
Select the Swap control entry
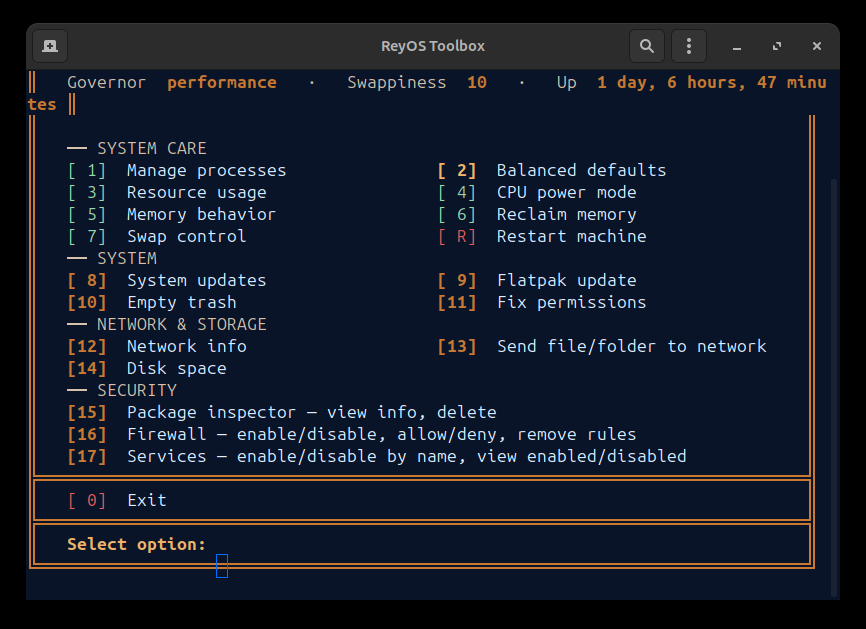[x=157, y=236]
